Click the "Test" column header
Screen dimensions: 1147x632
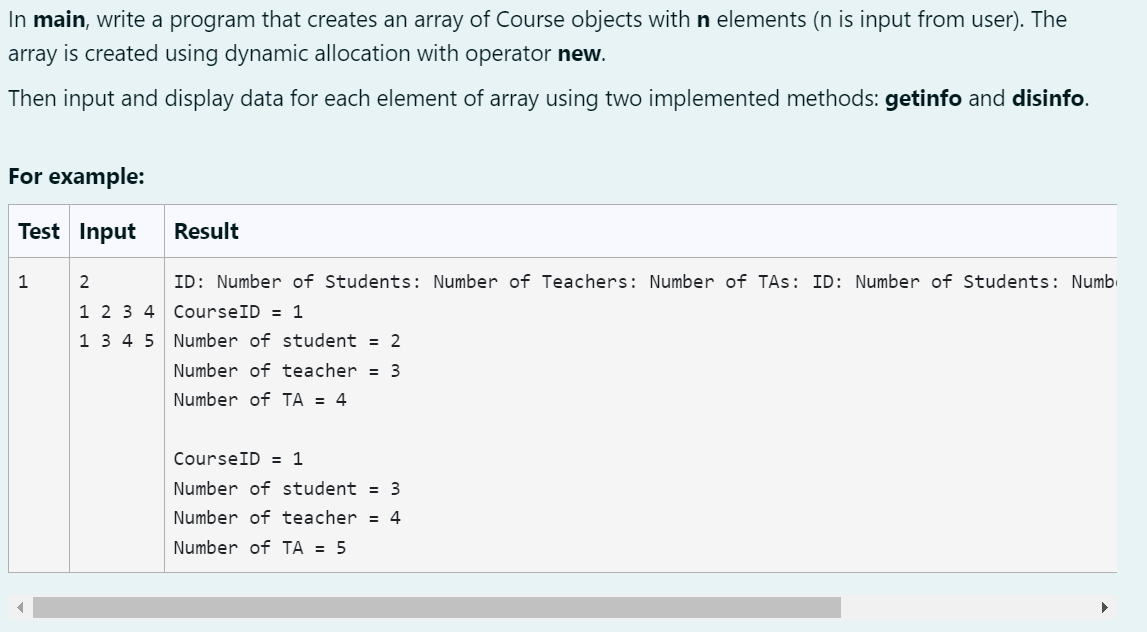[x=39, y=231]
